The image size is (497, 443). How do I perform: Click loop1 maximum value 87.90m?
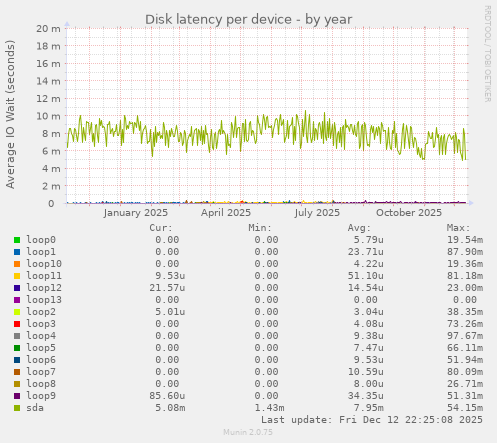point(465,252)
